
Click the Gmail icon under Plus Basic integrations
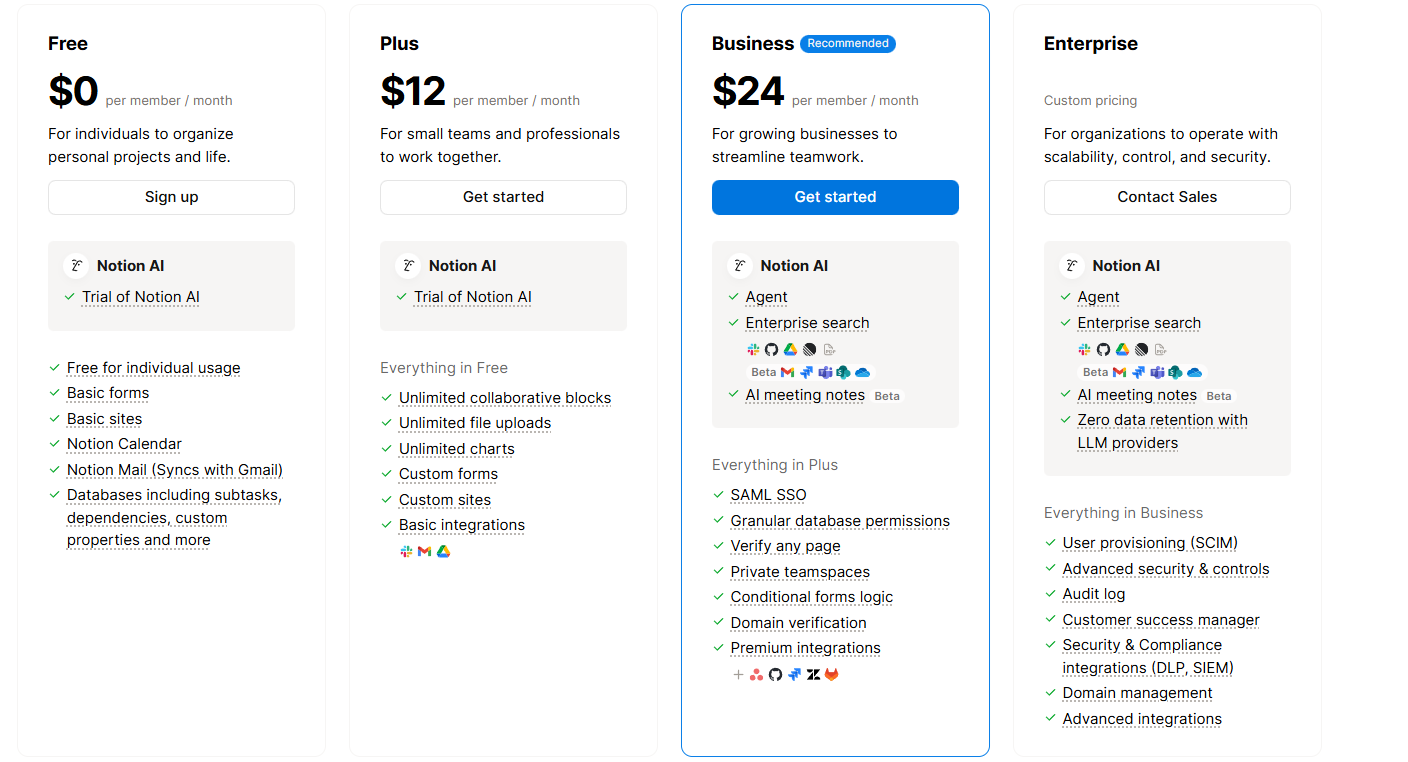[x=425, y=551]
